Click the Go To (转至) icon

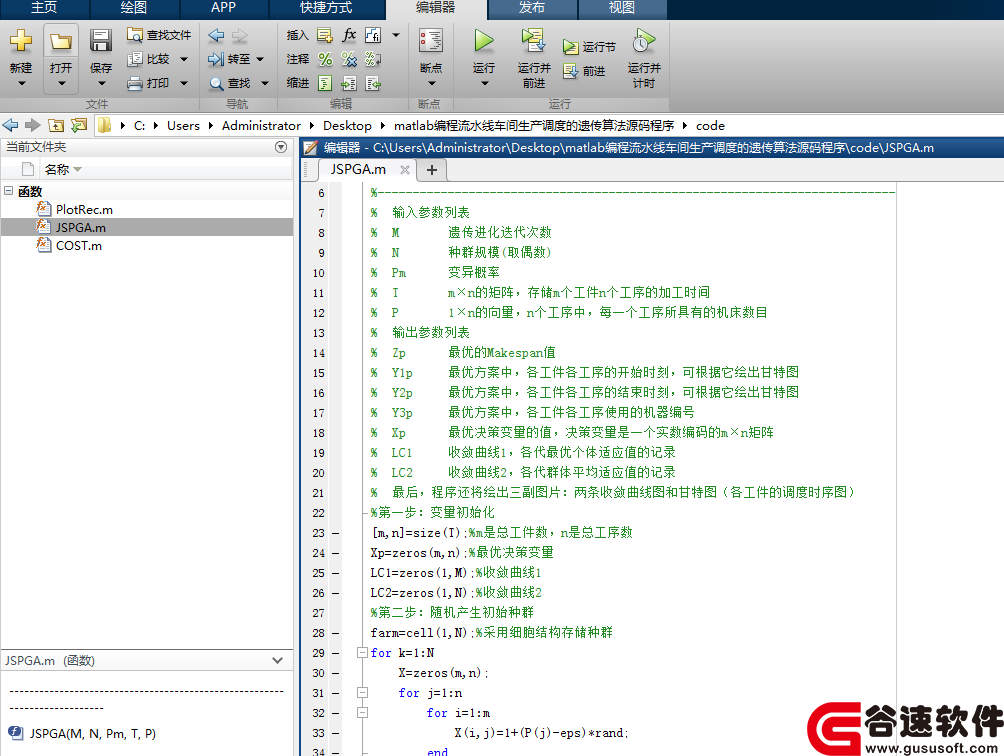pos(216,59)
